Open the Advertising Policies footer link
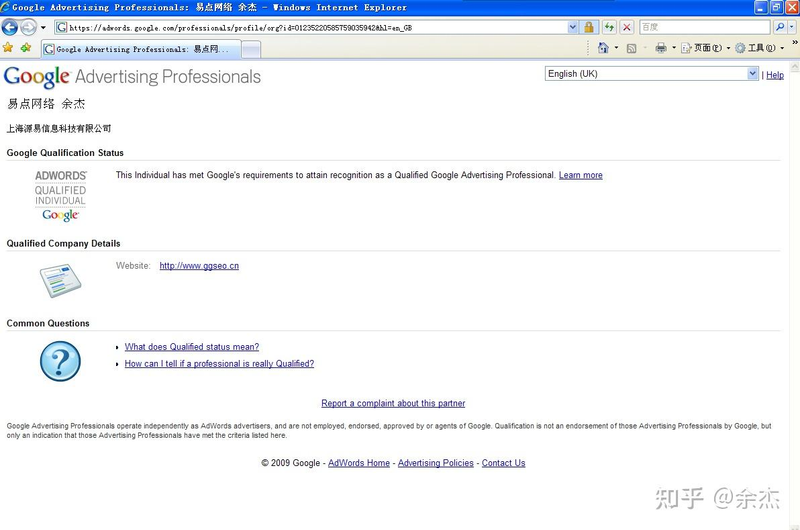The height and width of the screenshot is (530, 800). click(x=436, y=463)
